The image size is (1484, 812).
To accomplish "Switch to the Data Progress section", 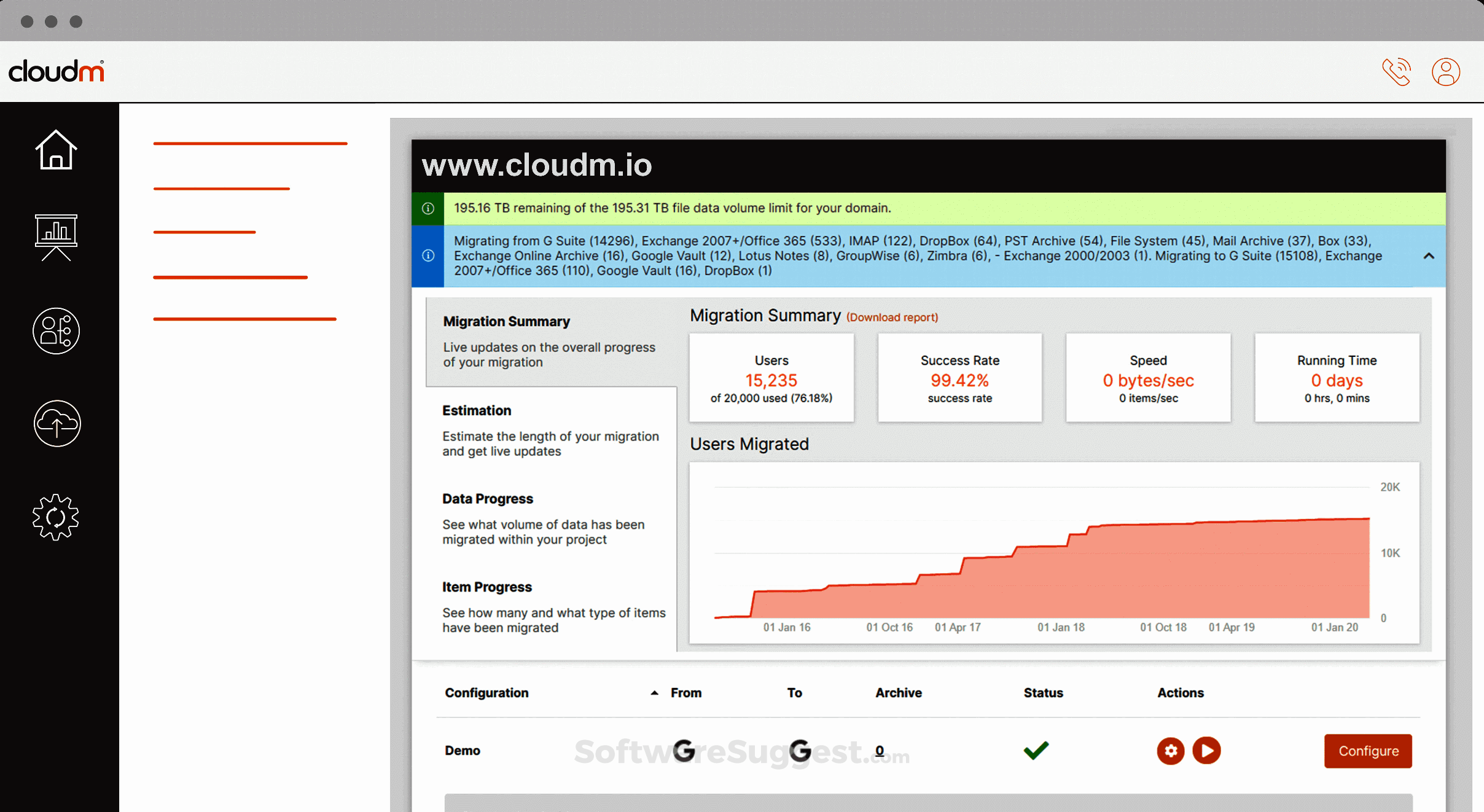I will tap(487, 498).
